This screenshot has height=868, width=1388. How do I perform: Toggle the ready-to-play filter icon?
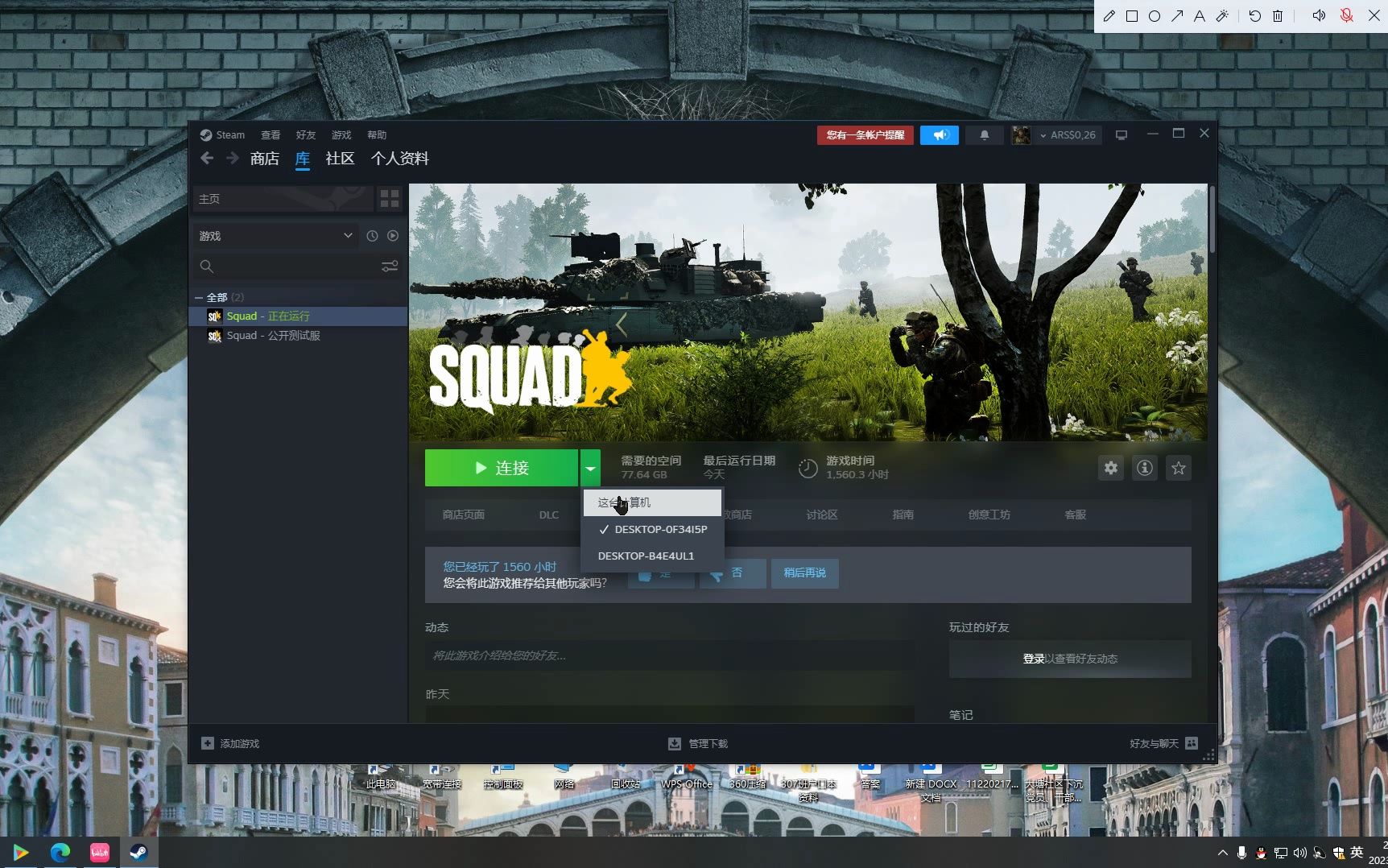[393, 236]
